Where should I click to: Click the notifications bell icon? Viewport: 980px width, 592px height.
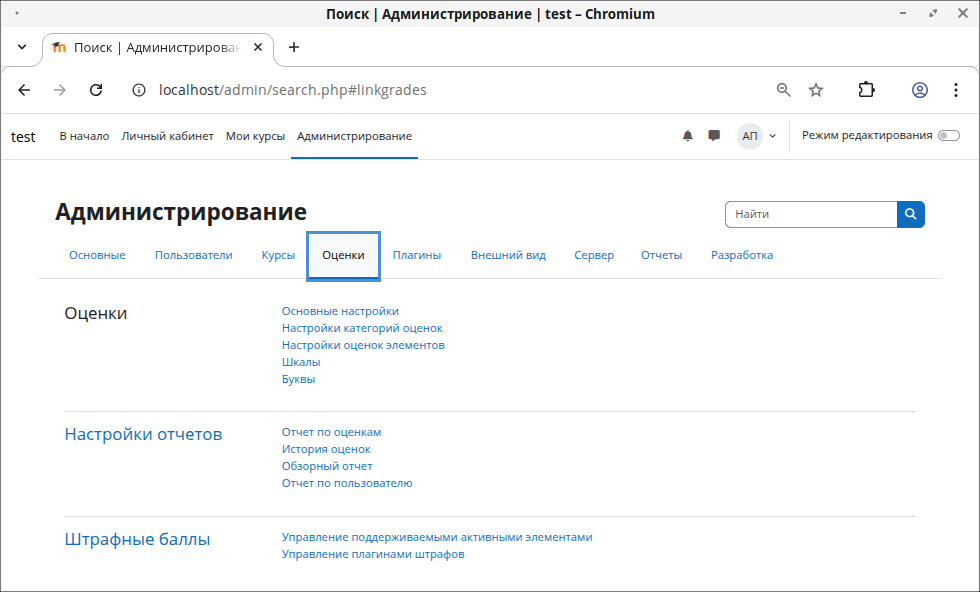687,136
